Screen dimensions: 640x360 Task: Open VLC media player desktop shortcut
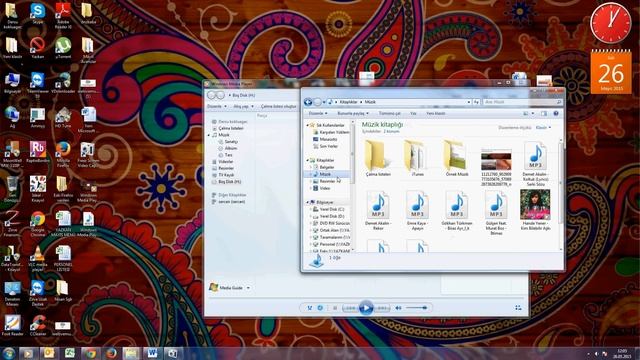38,259
